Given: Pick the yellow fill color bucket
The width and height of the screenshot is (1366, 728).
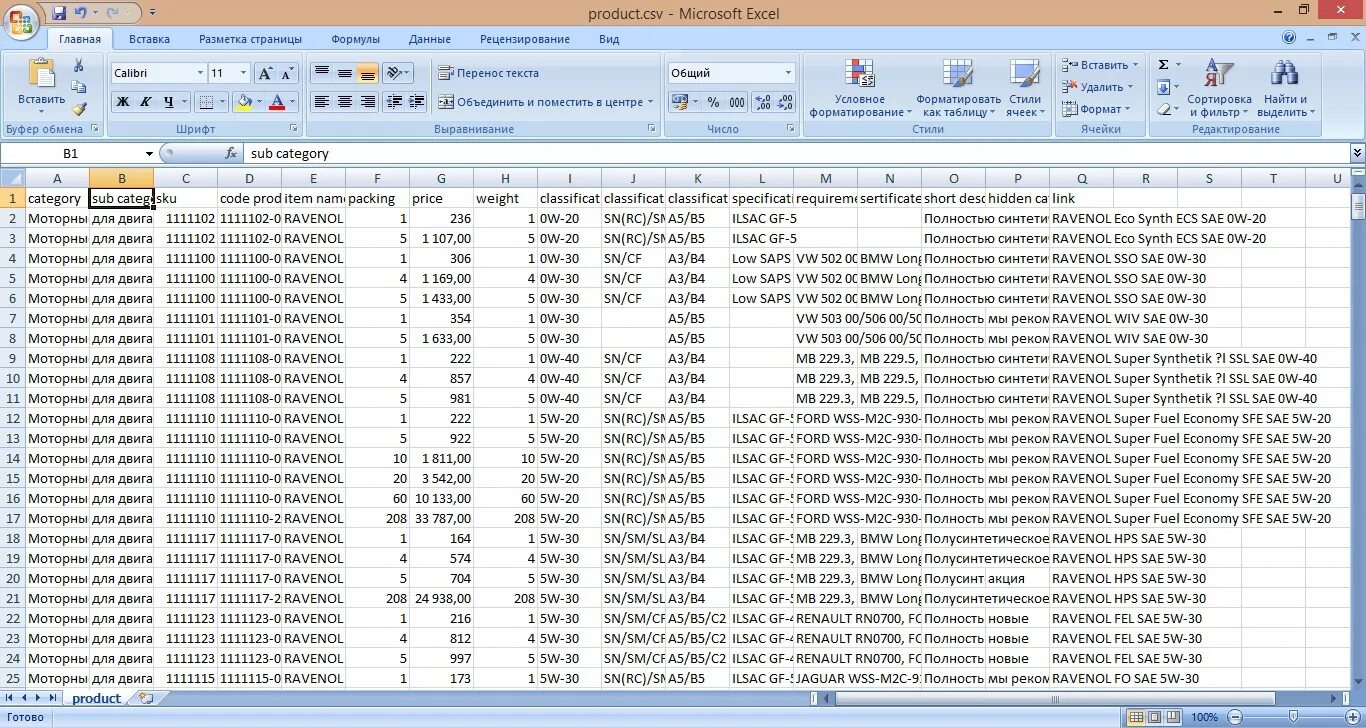Looking at the screenshot, I should click(x=243, y=102).
